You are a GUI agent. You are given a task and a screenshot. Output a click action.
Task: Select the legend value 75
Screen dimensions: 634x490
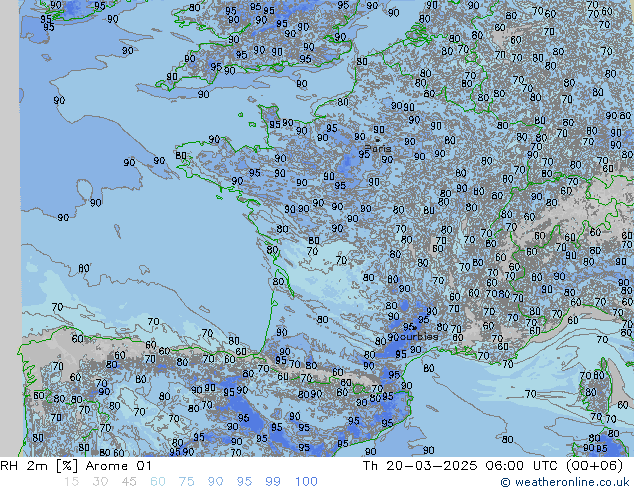[x=186, y=482]
